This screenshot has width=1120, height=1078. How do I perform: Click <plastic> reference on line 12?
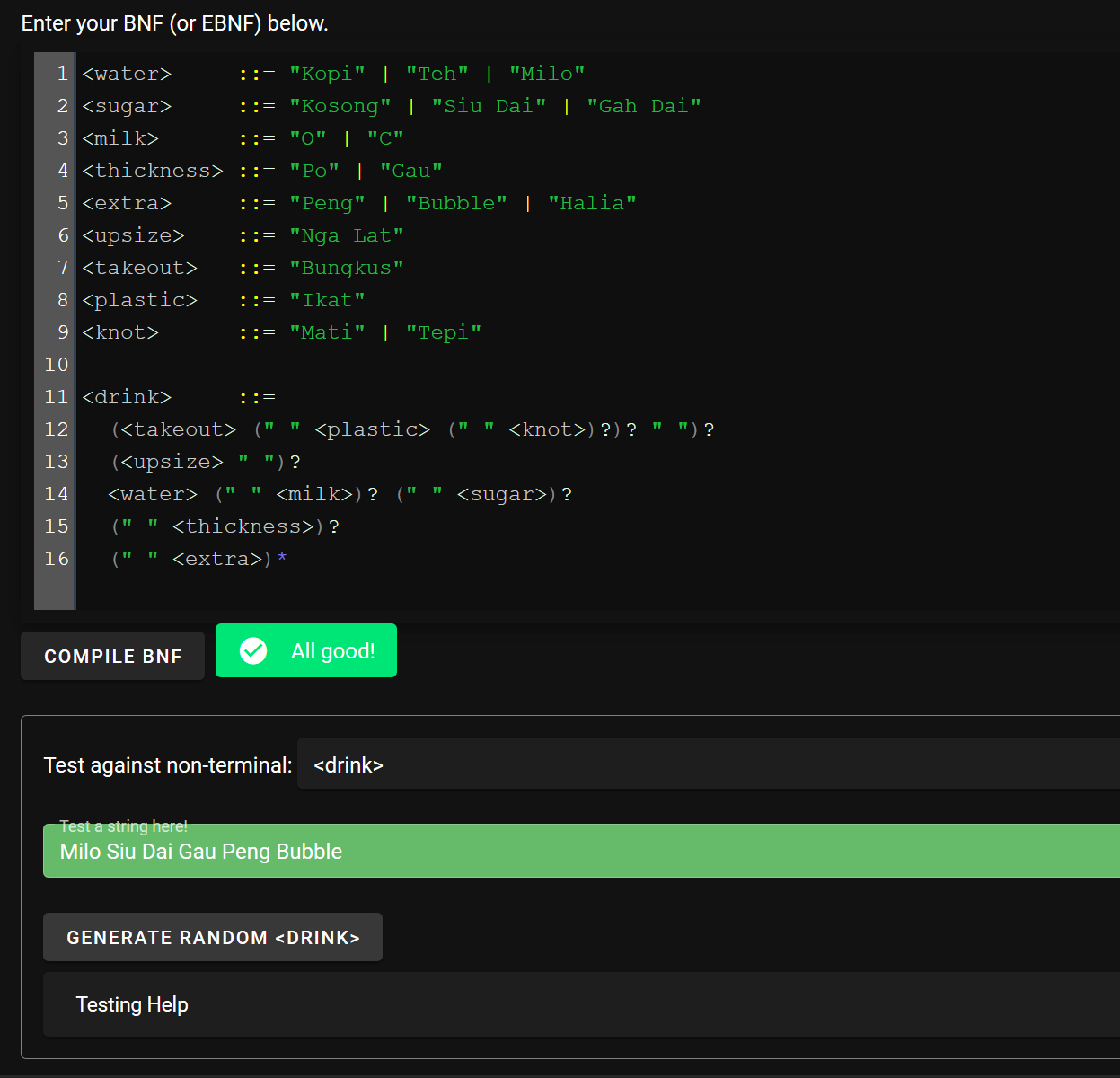click(x=373, y=429)
